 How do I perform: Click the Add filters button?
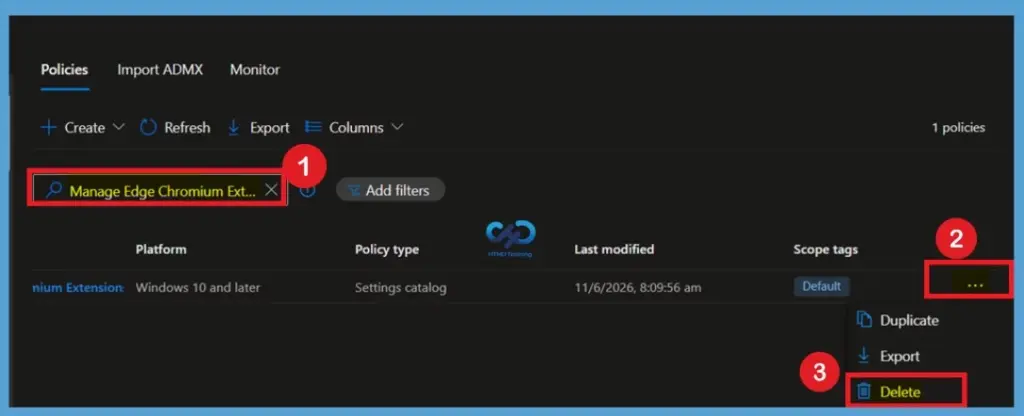click(x=390, y=190)
